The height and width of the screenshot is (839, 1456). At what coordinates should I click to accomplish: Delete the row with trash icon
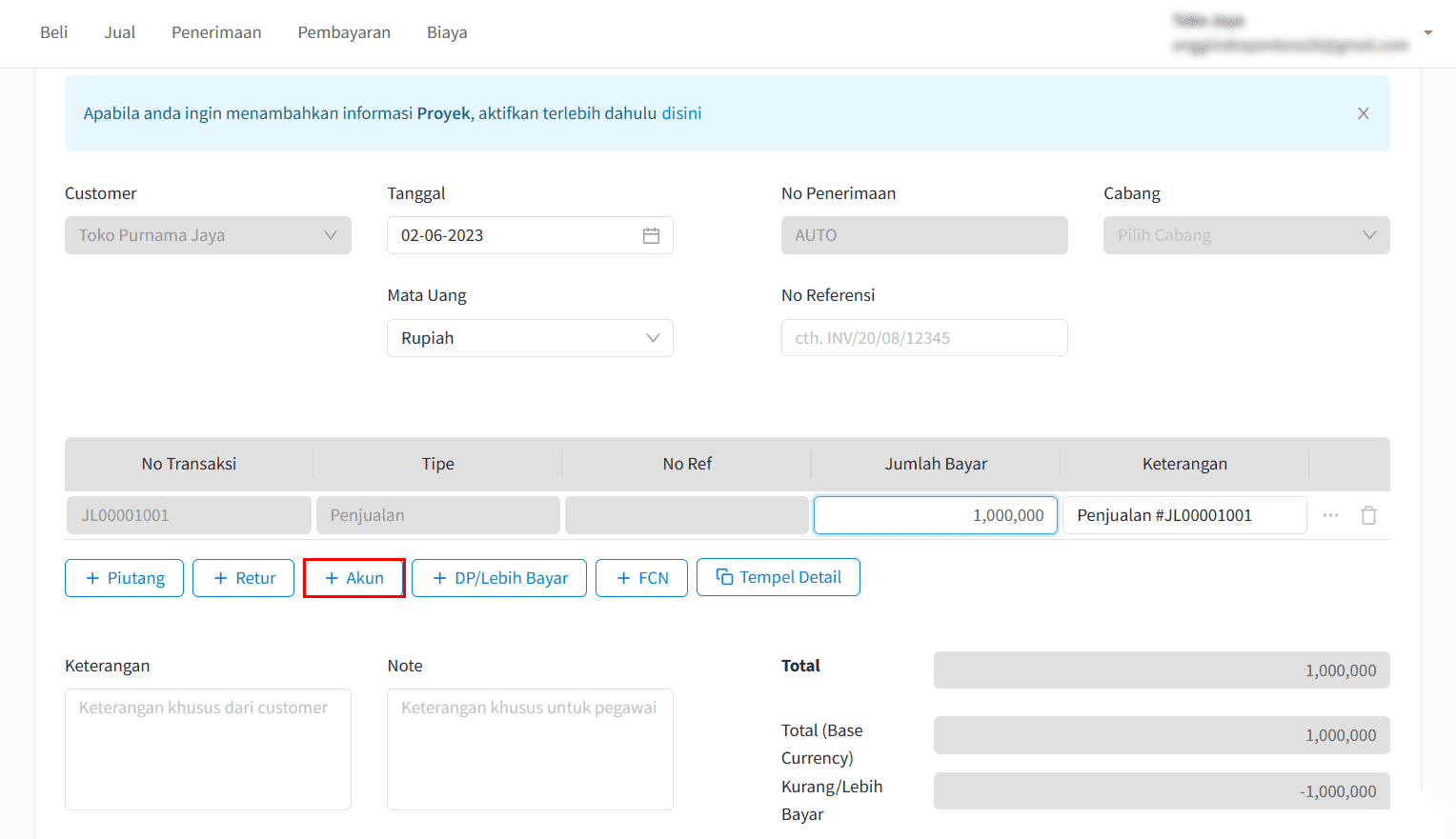(1369, 515)
